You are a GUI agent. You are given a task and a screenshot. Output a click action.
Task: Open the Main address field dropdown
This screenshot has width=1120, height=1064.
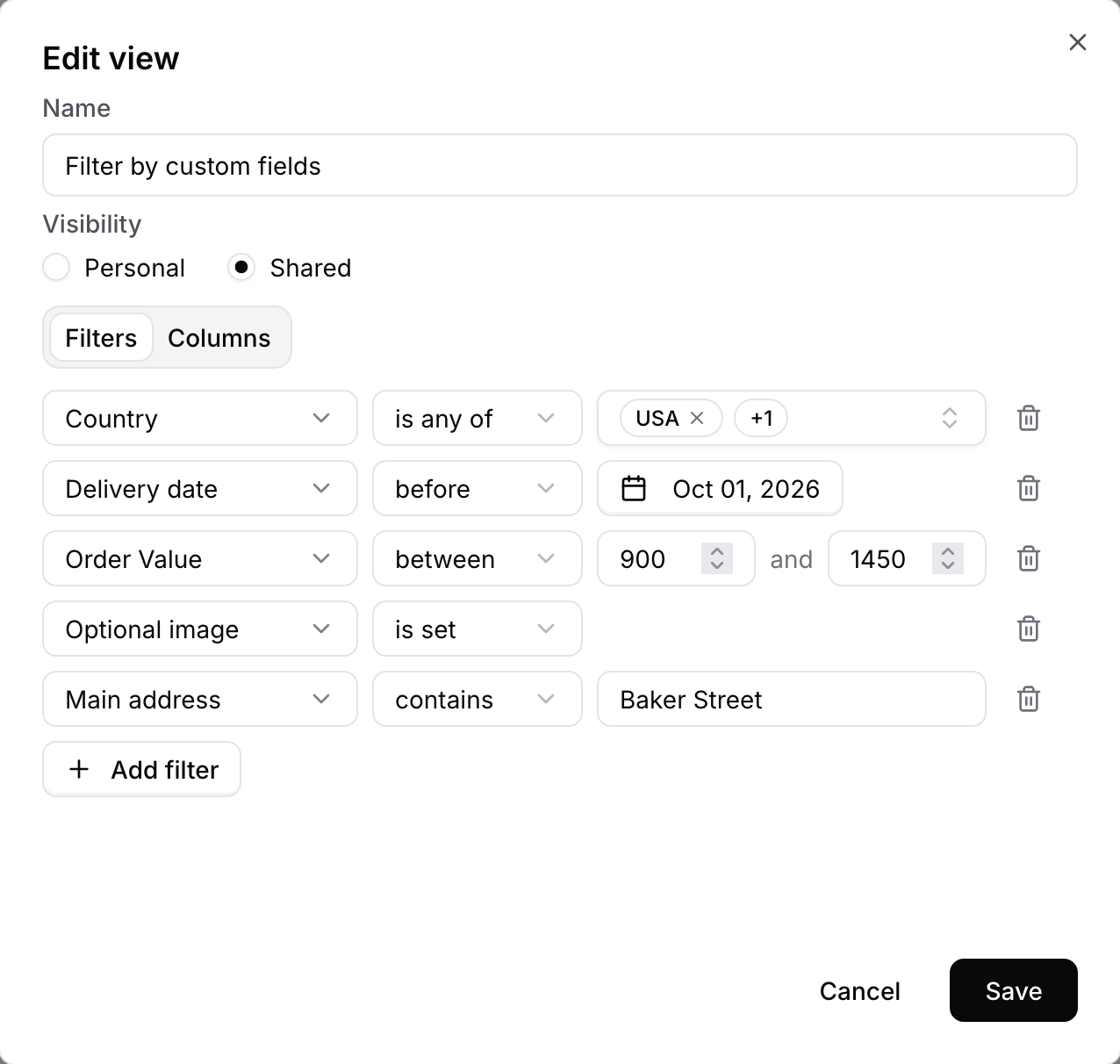point(200,699)
